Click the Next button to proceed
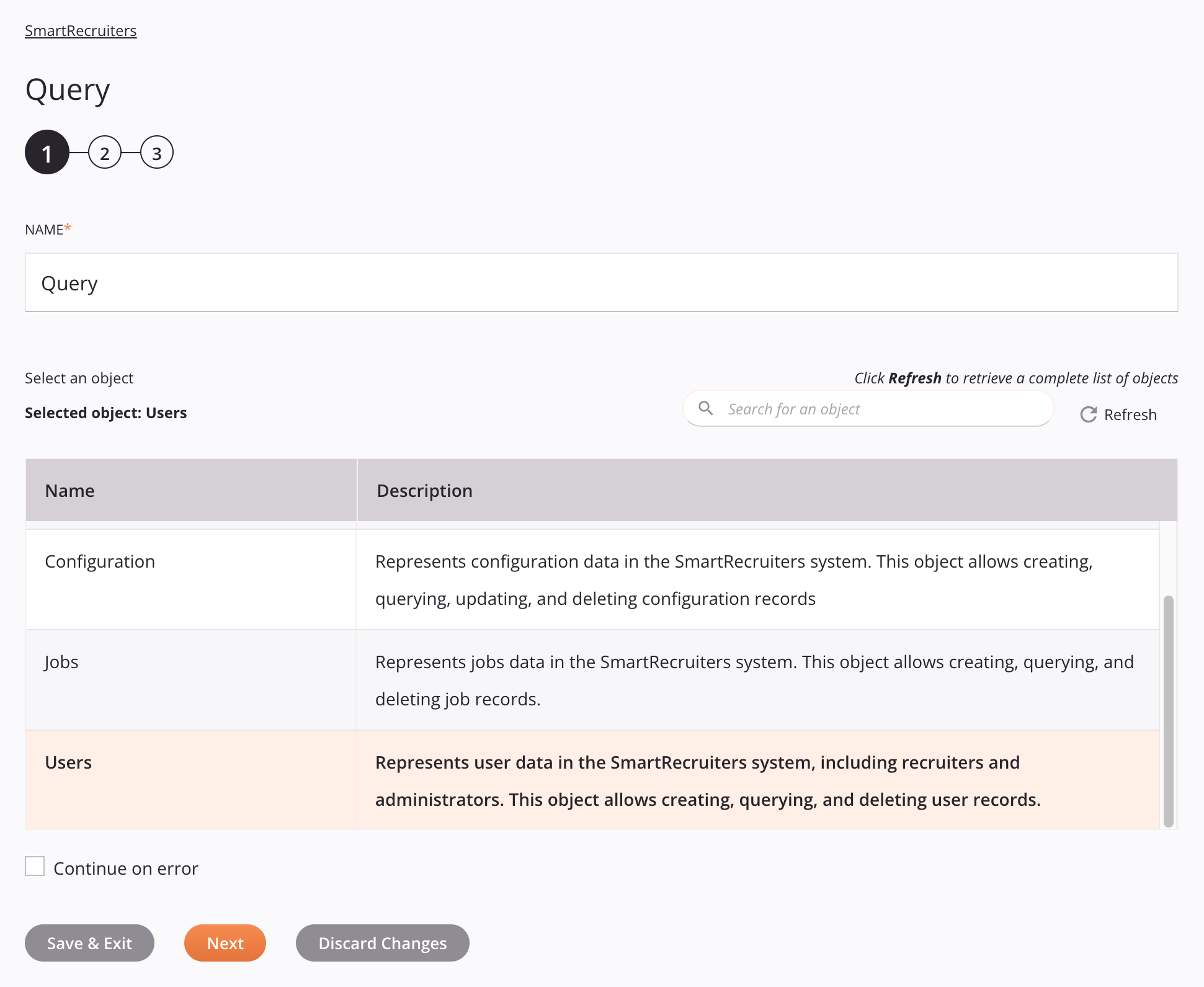 [225, 942]
